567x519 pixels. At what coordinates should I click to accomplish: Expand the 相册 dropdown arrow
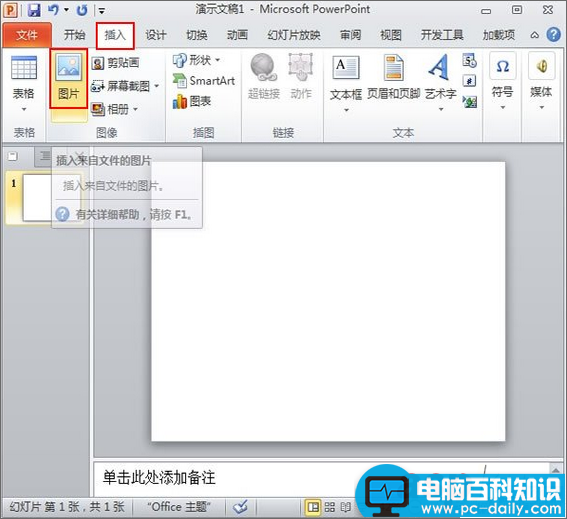(135, 109)
